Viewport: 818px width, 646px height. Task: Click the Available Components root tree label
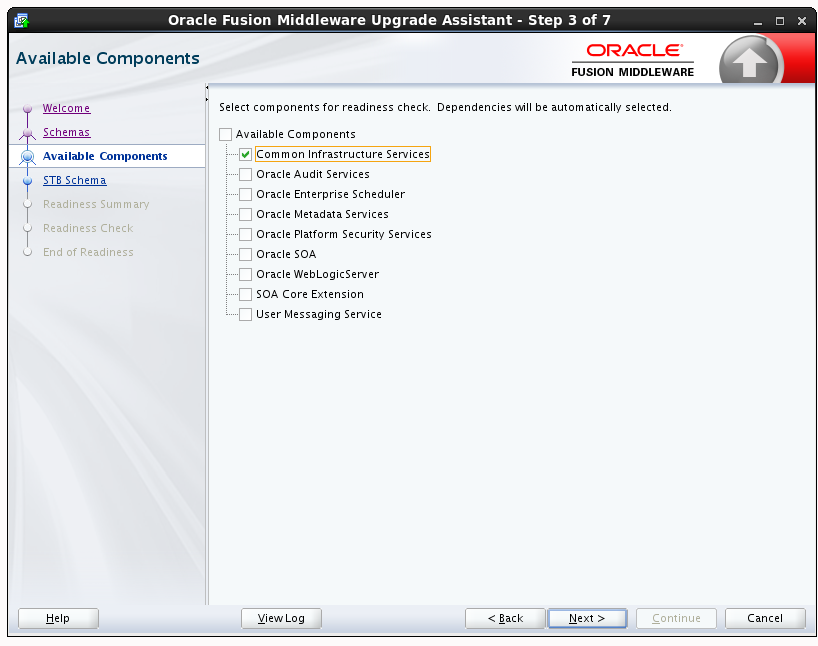[x=295, y=134]
